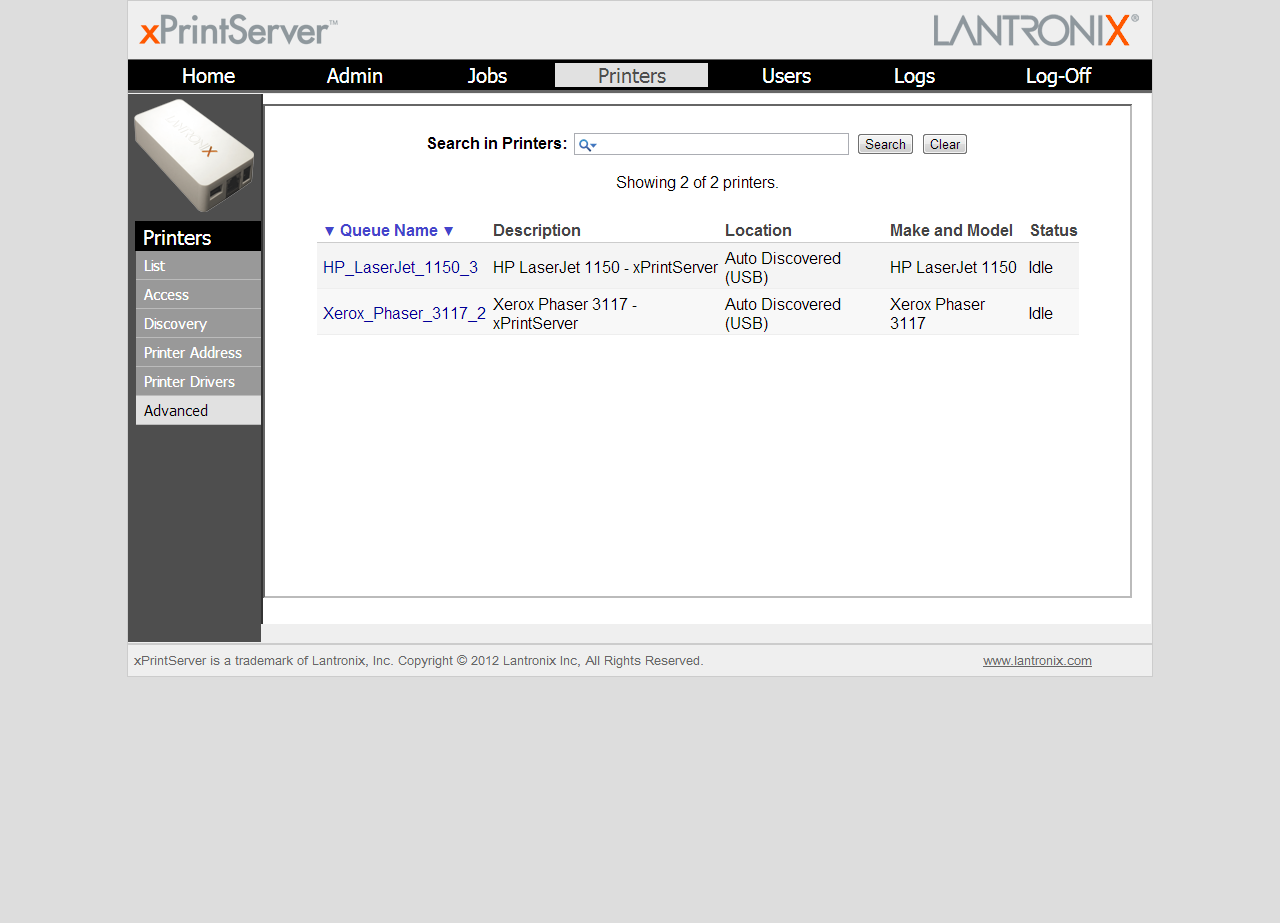1280x923 pixels.
Task: Open the Access sidebar item
Action: point(198,295)
